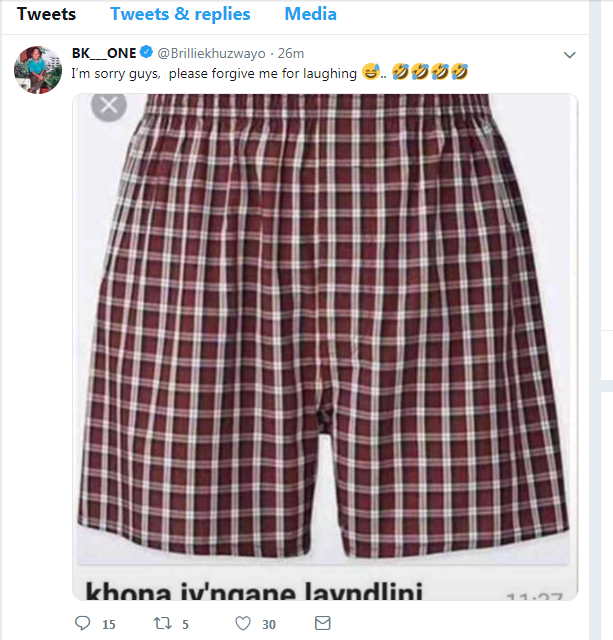Viewport: 613px width, 640px height.
Task: Open the 26m timestamp permalink
Action: tap(291, 53)
